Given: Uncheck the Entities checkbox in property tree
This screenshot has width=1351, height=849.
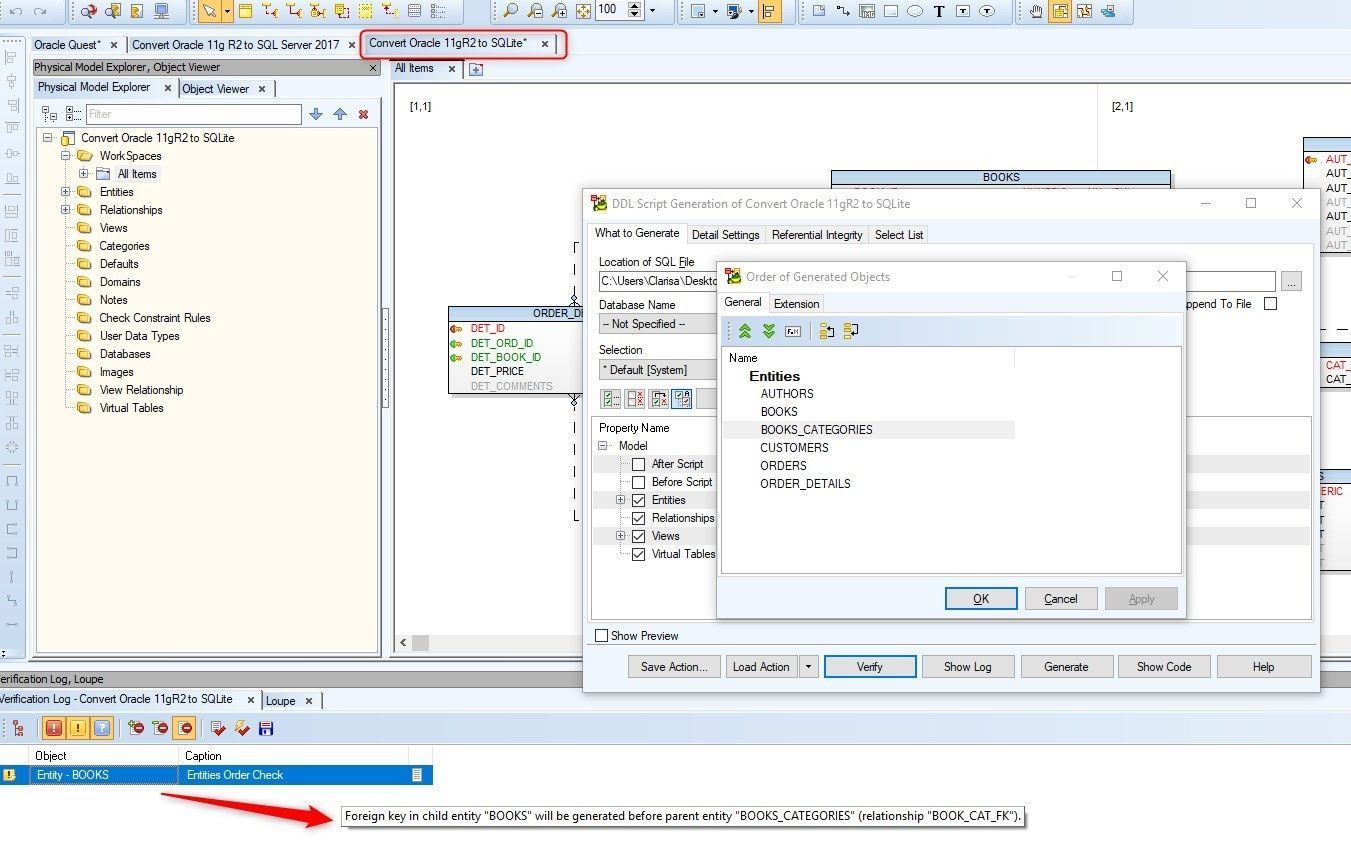Looking at the screenshot, I should [x=638, y=500].
